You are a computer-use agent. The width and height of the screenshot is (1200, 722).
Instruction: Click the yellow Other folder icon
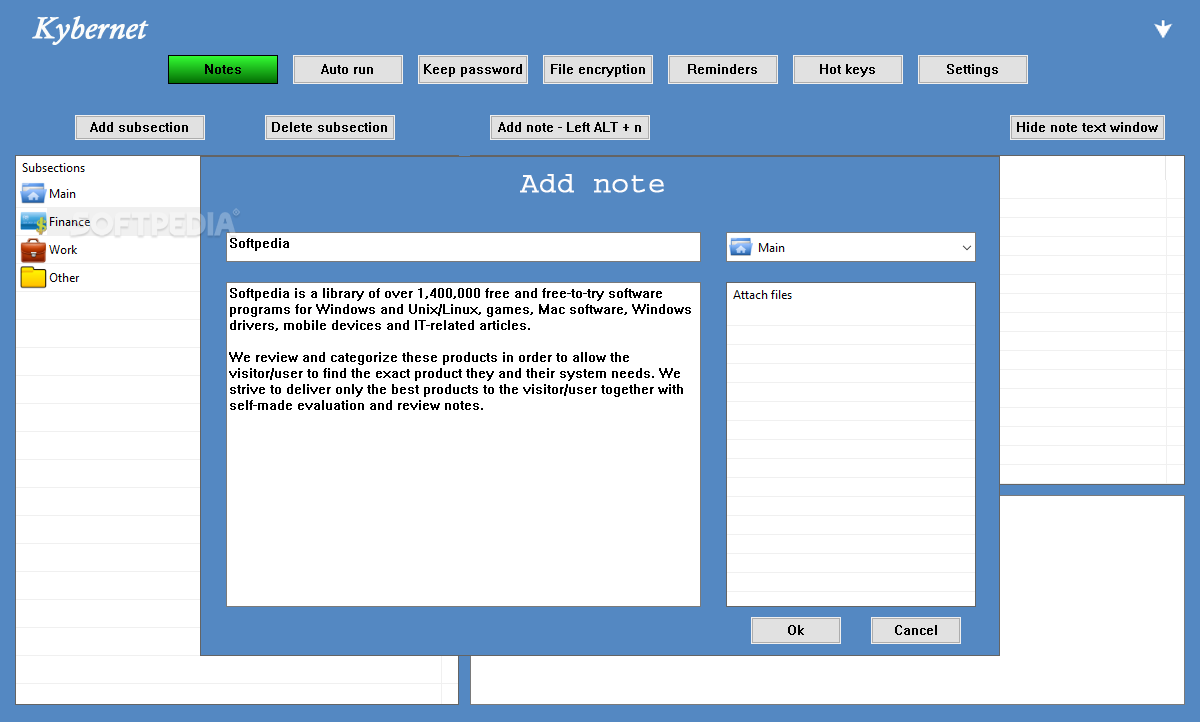click(33, 278)
